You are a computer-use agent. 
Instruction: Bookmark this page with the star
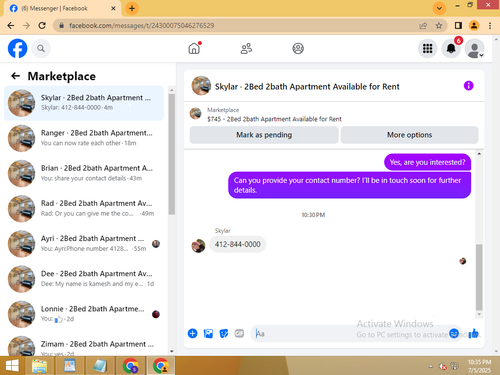[x=439, y=26]
